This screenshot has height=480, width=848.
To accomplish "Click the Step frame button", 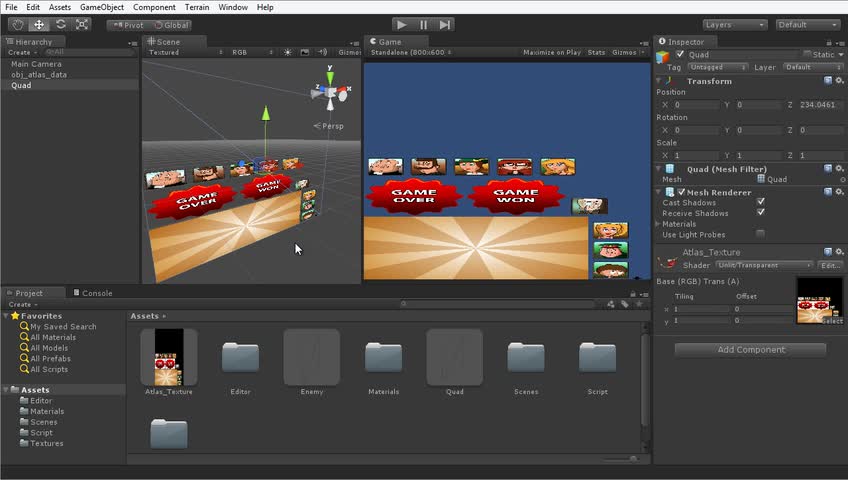I will [x=445, y=24].
